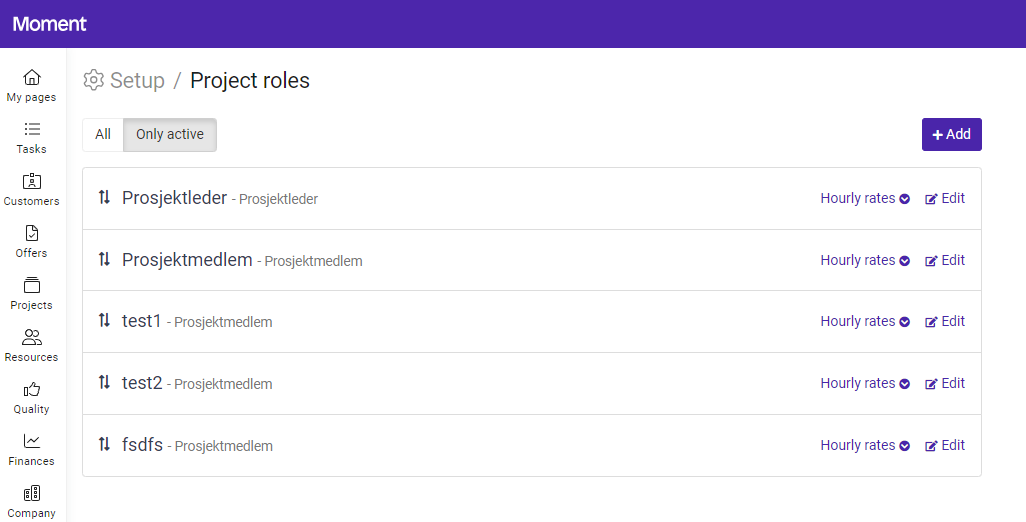
Task: Edit the test2 role
Action: (945, 383)
